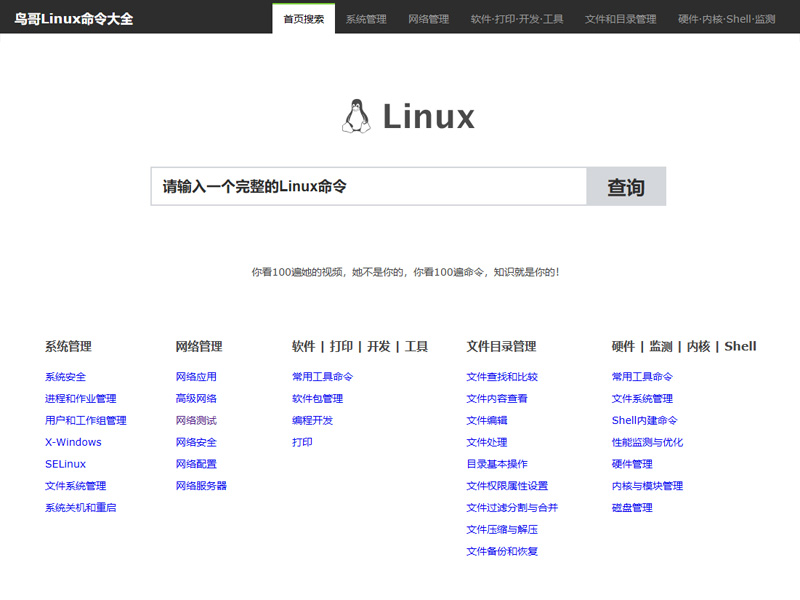Open 文件过滤分割与合并 link
The height and width of the screenshot is (600, 800).
[x=512, y=508]
